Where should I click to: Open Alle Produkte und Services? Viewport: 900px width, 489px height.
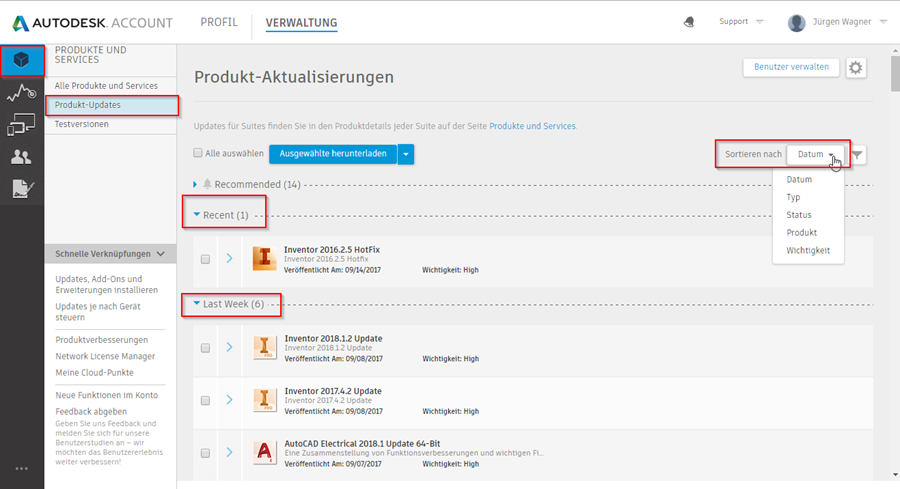point(106,86)
